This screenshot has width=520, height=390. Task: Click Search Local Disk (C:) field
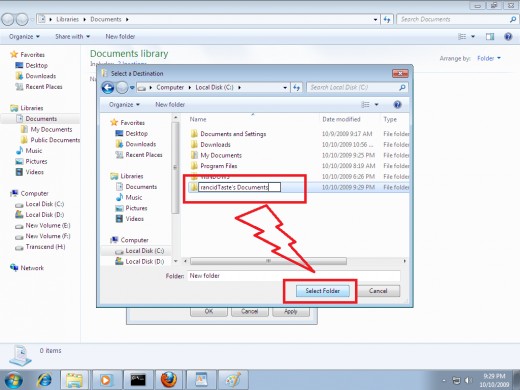coord(357,88)
